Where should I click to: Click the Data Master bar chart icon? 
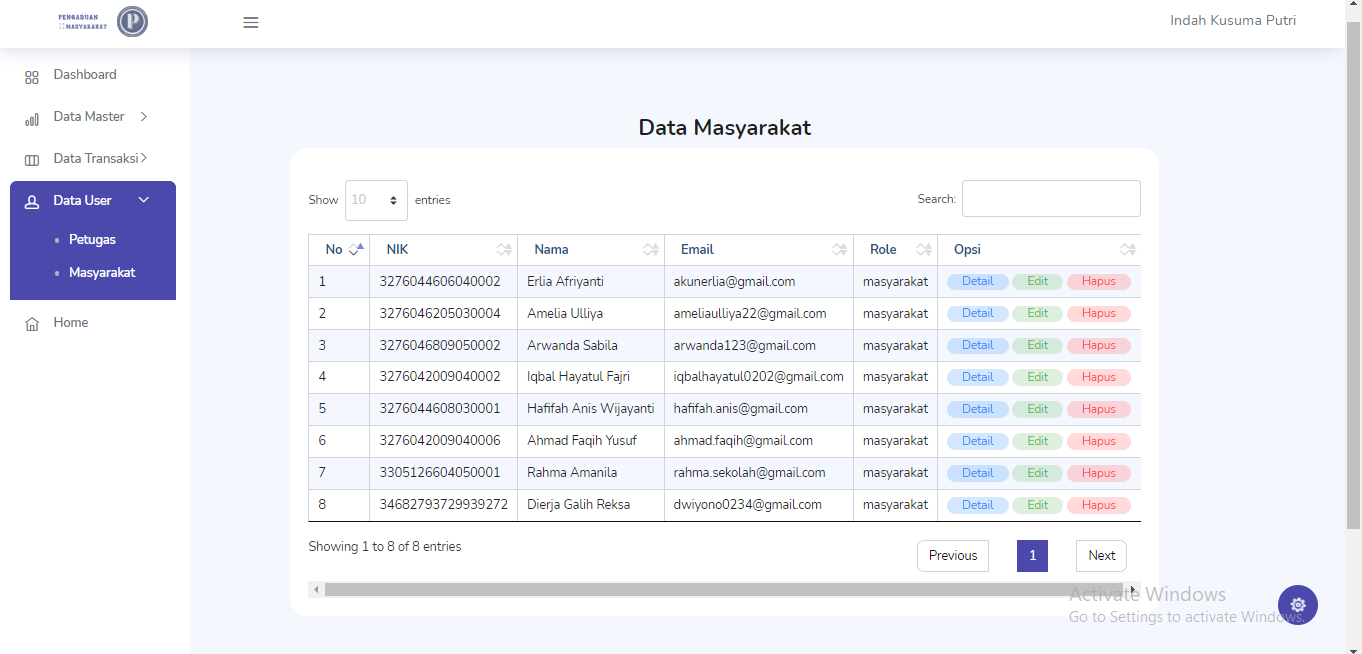32,119
